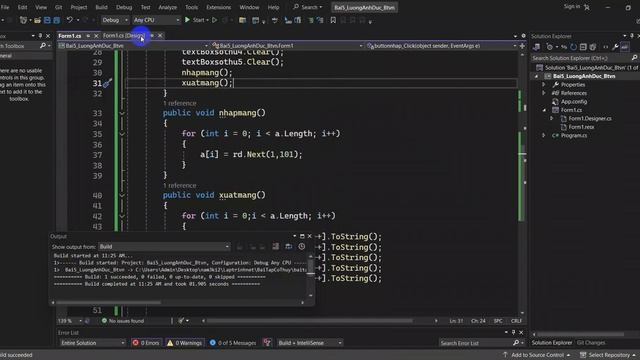
Task: Open the Tools menu
Action: point(191,7)
